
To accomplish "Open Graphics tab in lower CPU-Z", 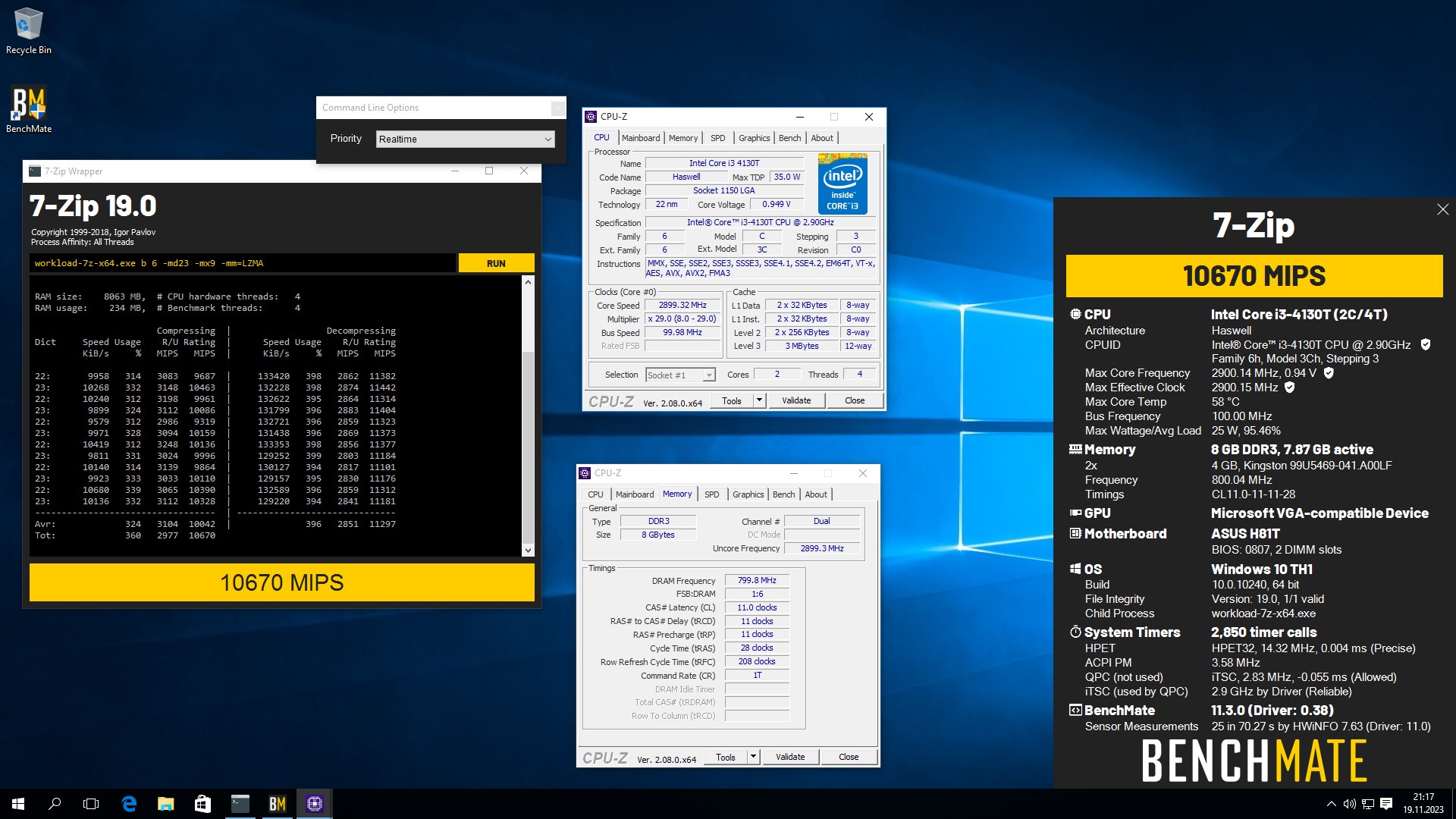I will (x=748, y=494).
